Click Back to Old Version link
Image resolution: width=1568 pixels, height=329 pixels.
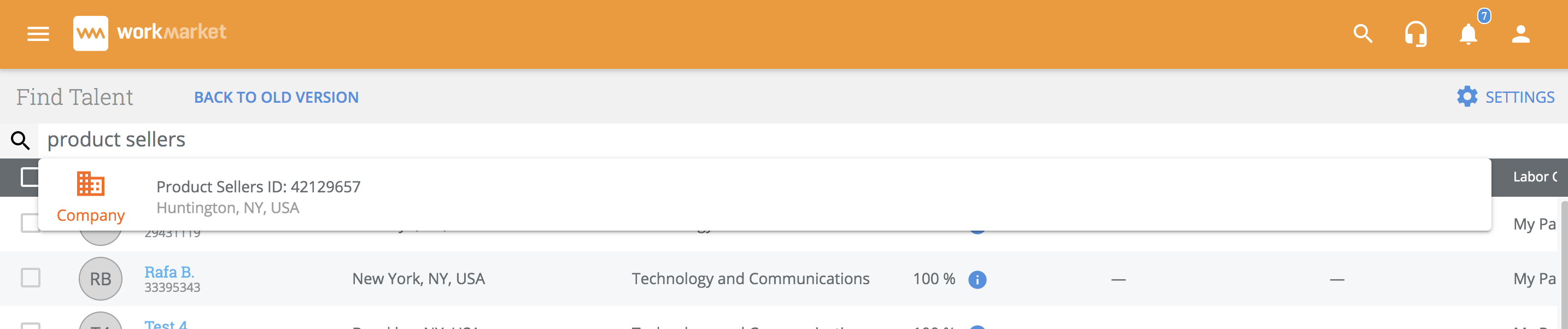tap(276, 97)
